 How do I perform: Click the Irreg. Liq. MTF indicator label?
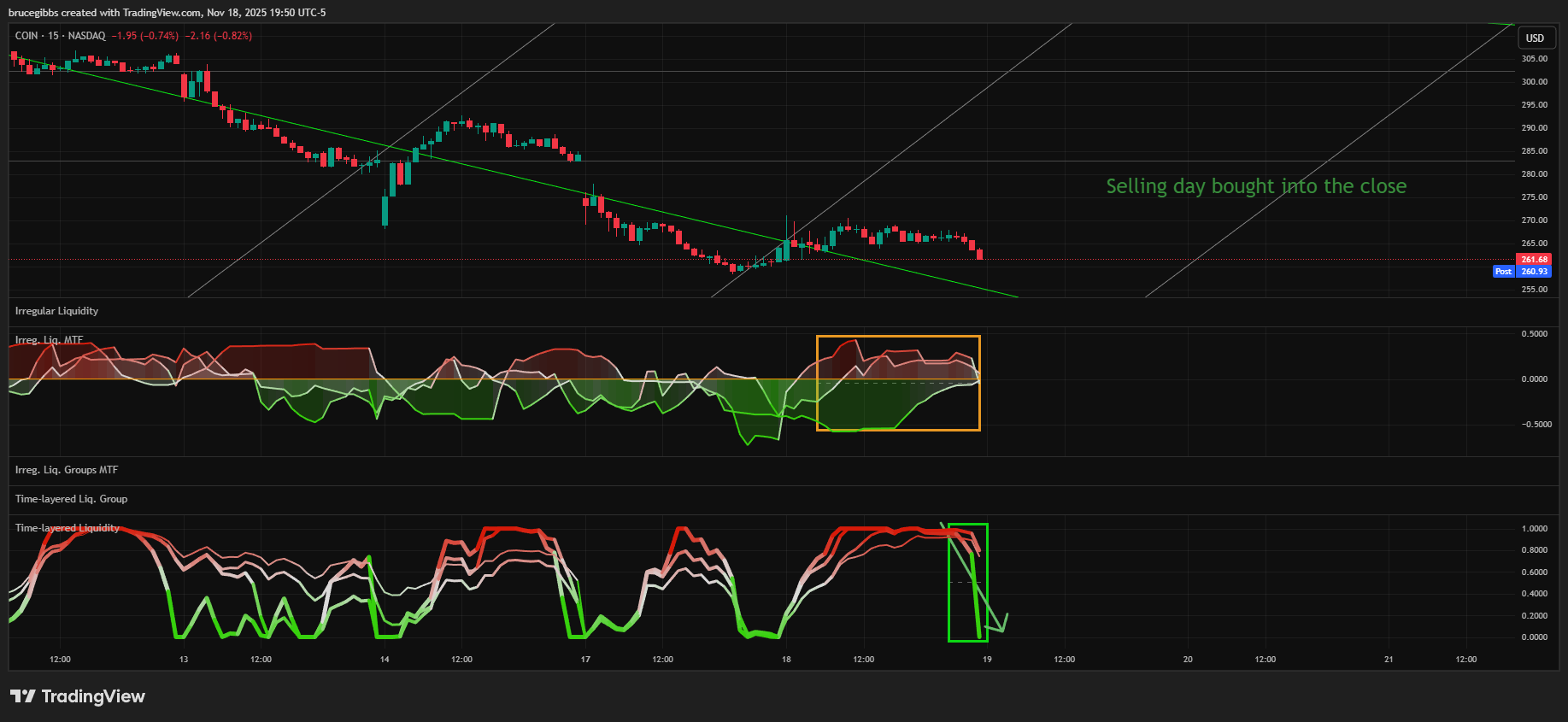tap(49, 340)
